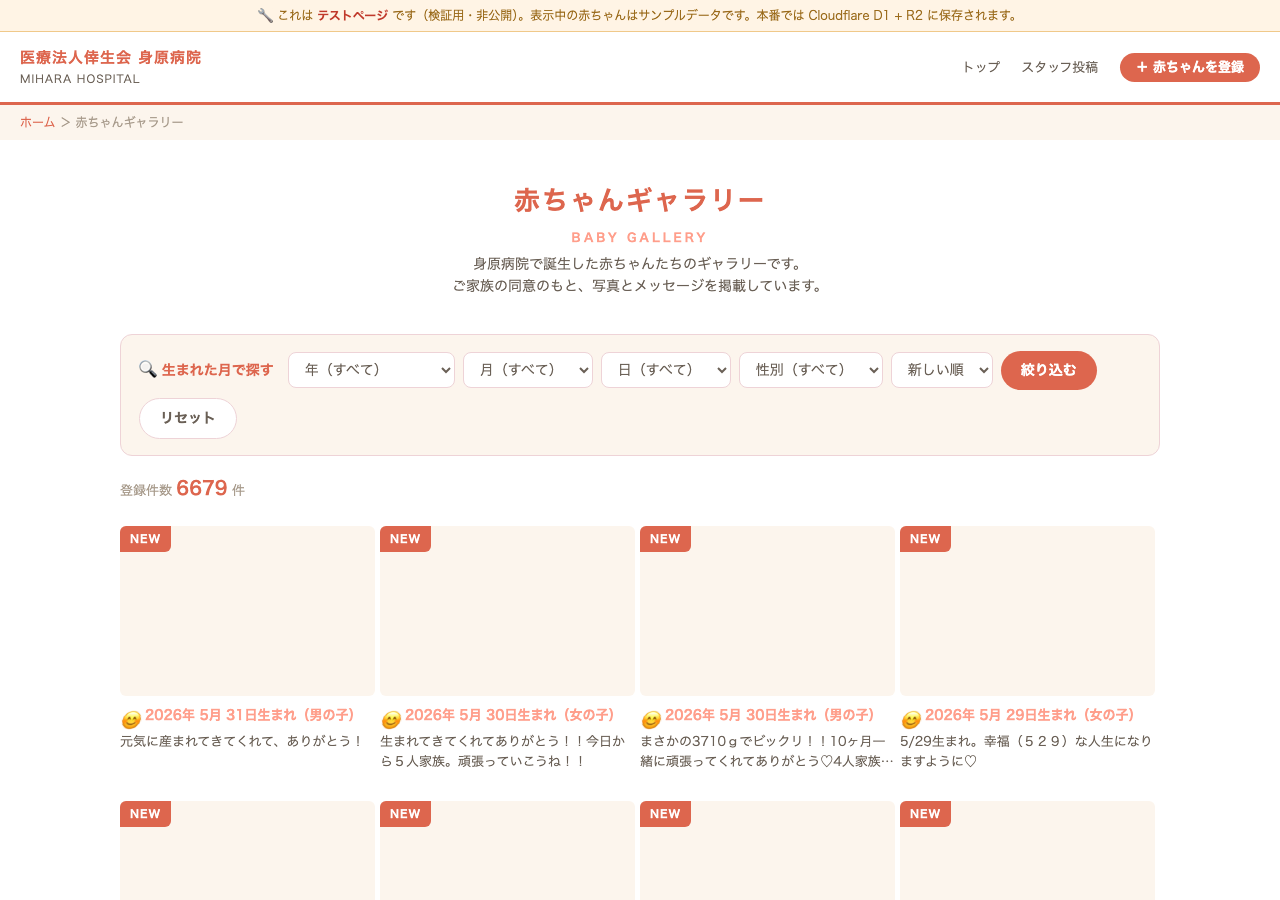The height and width of the screenshot is (900, 1280).
Task: Open the 性別（すべて） gender dropdown
Action: pyautogui.click(x=811, y=370)
